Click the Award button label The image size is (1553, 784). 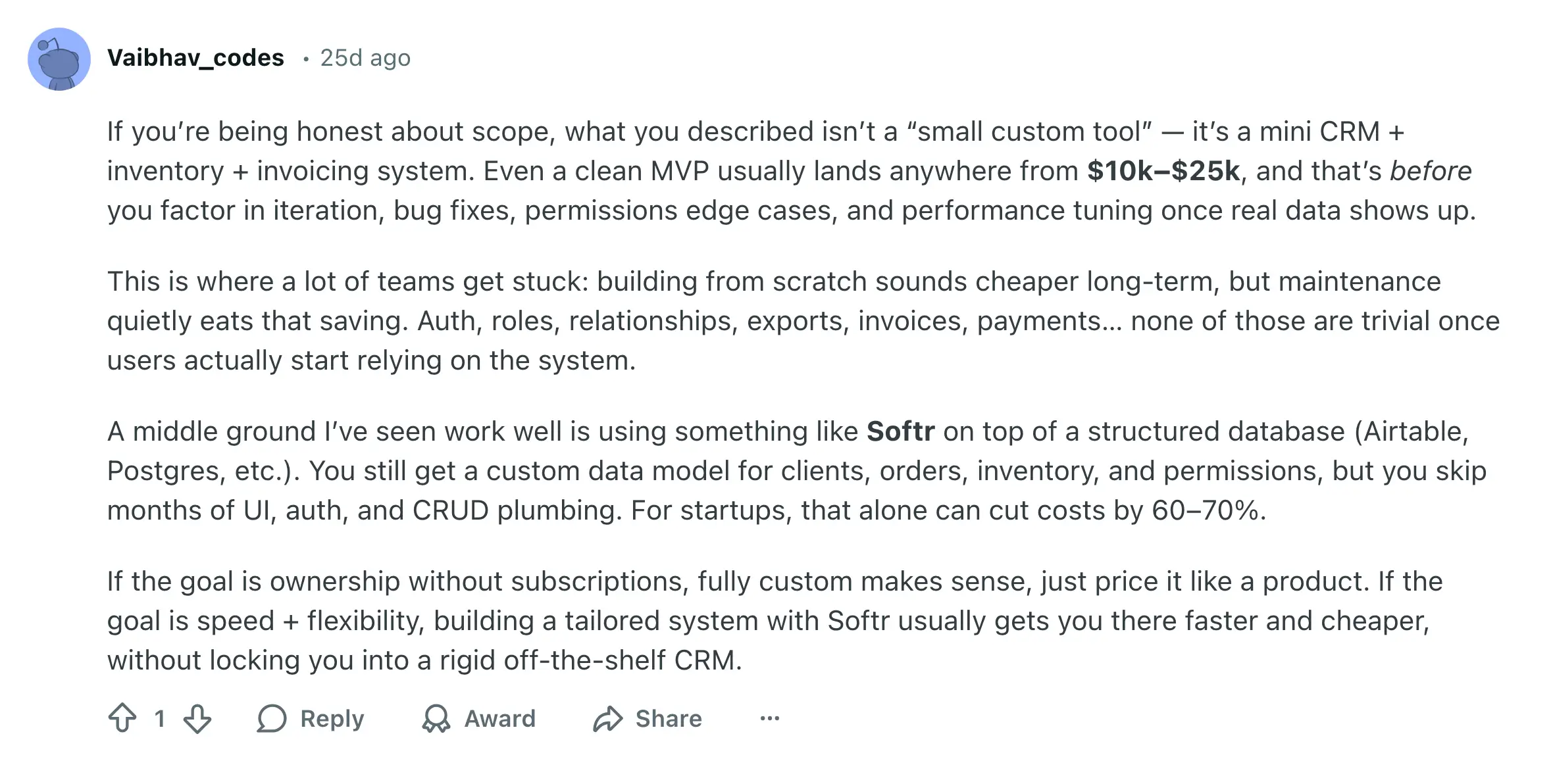pos(500,718)
